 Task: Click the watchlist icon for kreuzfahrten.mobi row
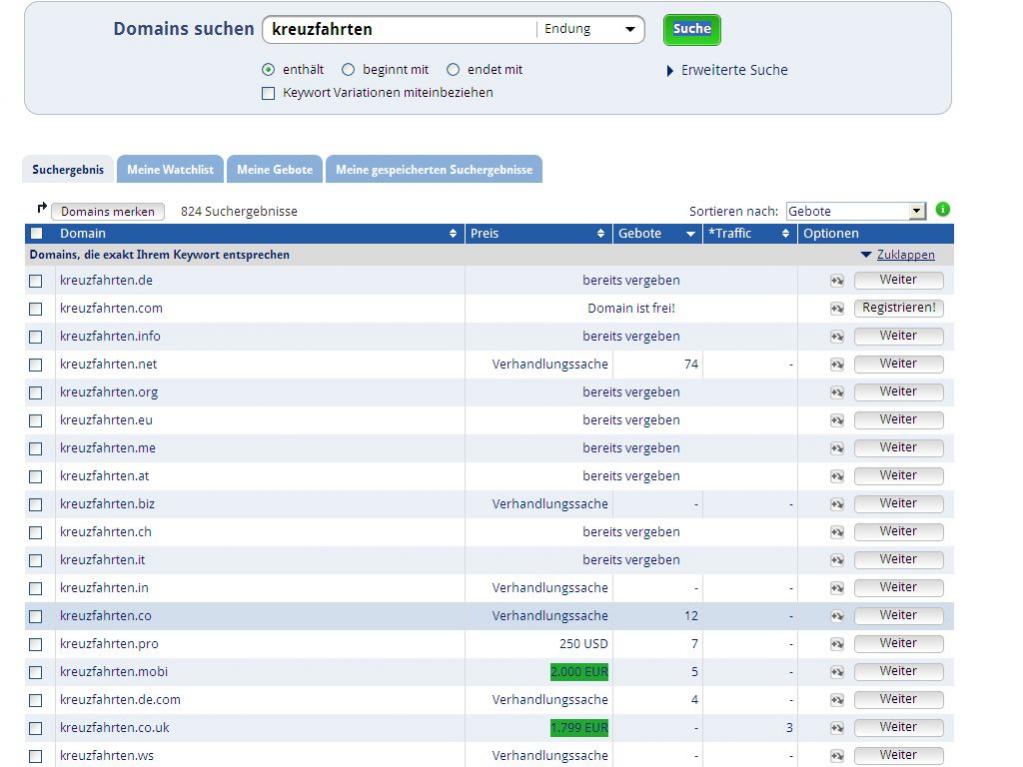click(x=836, y=672)
